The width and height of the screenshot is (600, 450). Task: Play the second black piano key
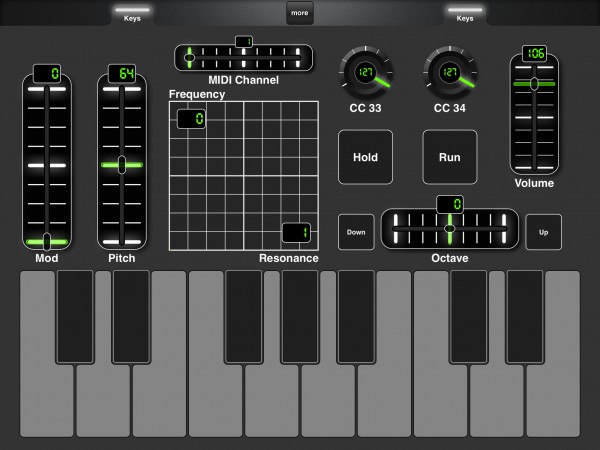click(x=131, y=317)
